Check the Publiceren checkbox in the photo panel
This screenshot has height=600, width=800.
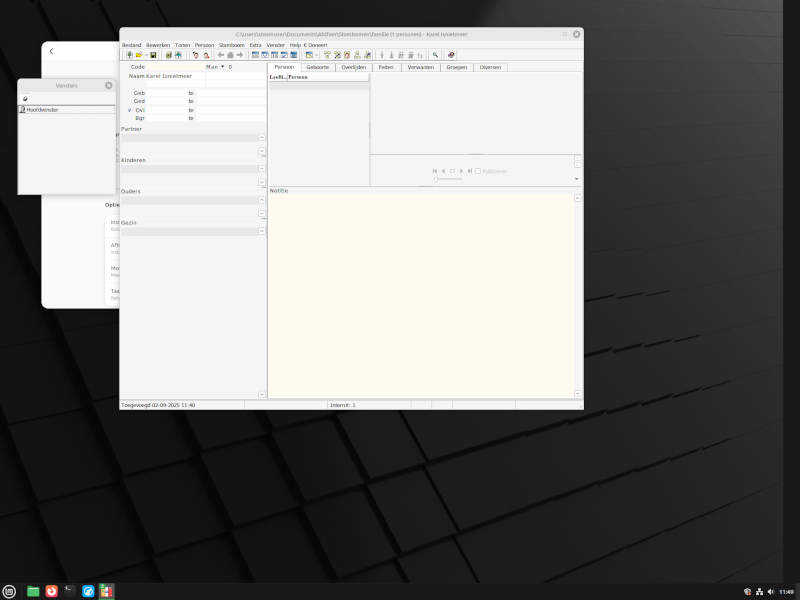479,170
